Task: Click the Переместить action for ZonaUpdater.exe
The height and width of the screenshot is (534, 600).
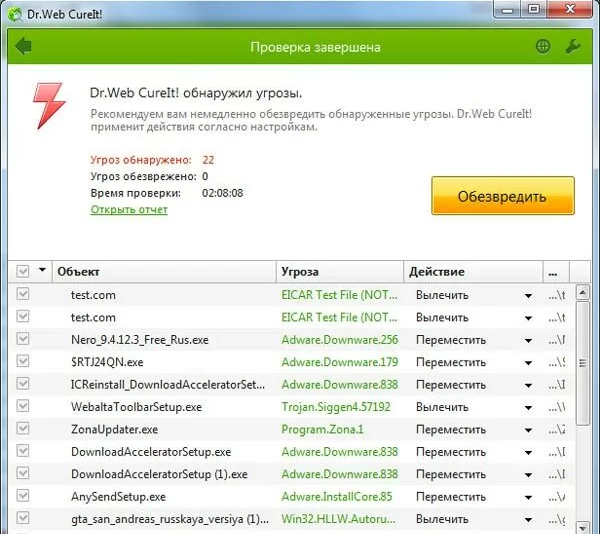Action: click(451, 430)
